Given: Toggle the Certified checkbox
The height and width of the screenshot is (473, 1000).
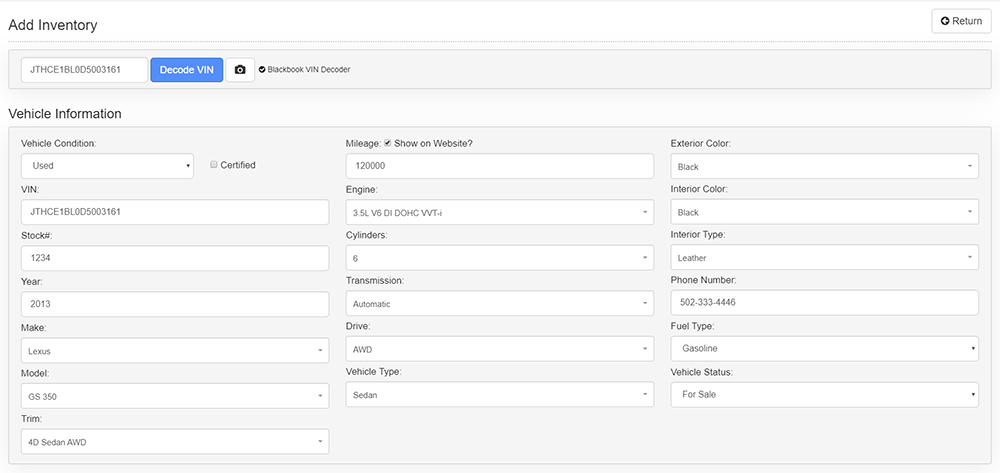Looking at the screenshot, I should 214,165.
